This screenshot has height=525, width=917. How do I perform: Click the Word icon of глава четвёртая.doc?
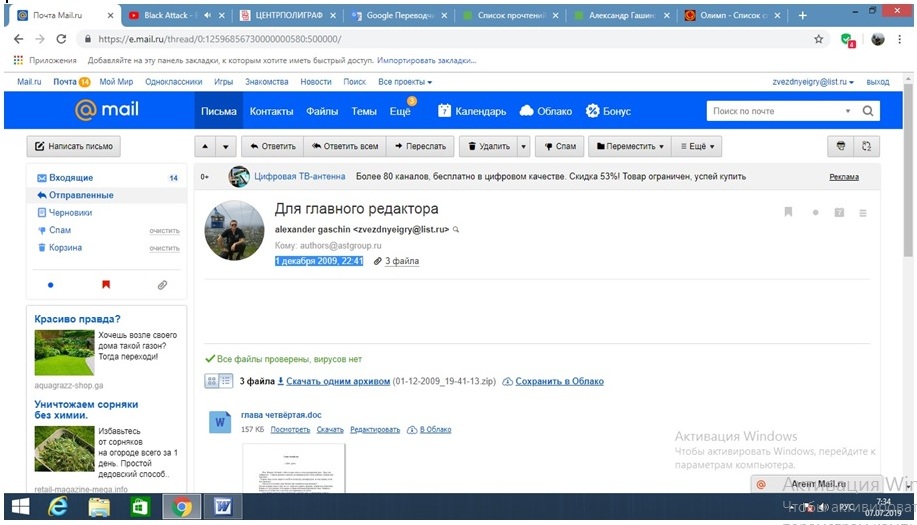coord(220,422)
